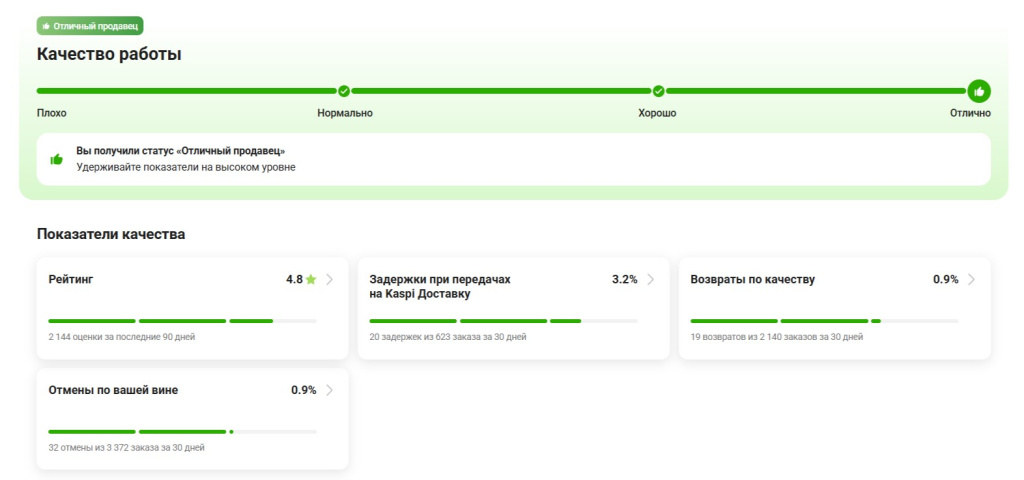Image resolution: width=1024 pixels, height=480 pixels.
Task: Open the Задержки при передачах chevron arrow
Action: [x=651, y=280]
